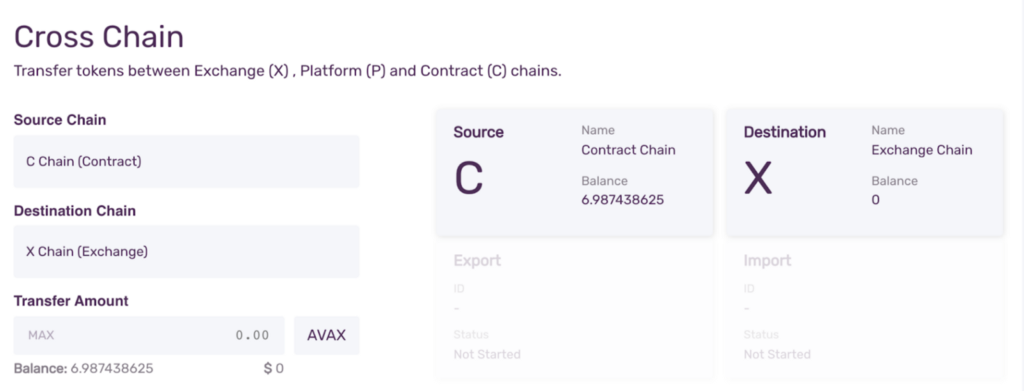This screenshot has height=391, width=1024.
Task: Click the MAX button in amount field
Action: [41, 336]
